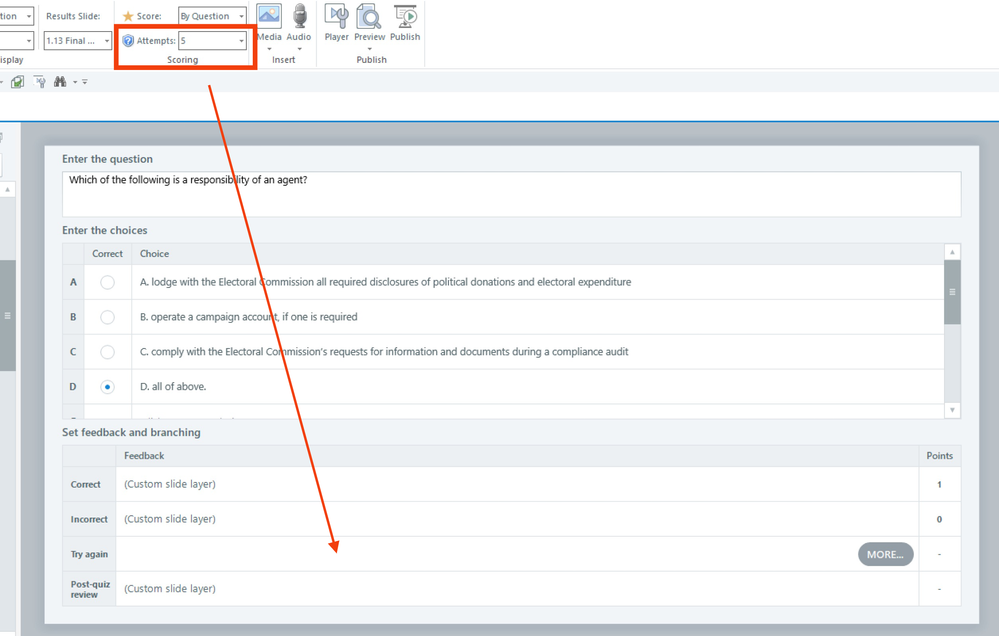Click choice C text about compliance audit

[x=384, y=351]
